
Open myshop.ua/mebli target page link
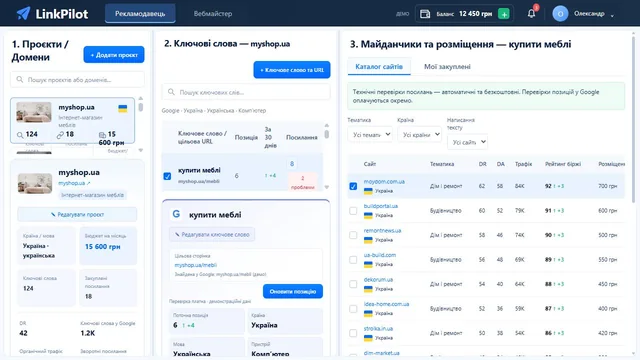[x=196, y=265]
